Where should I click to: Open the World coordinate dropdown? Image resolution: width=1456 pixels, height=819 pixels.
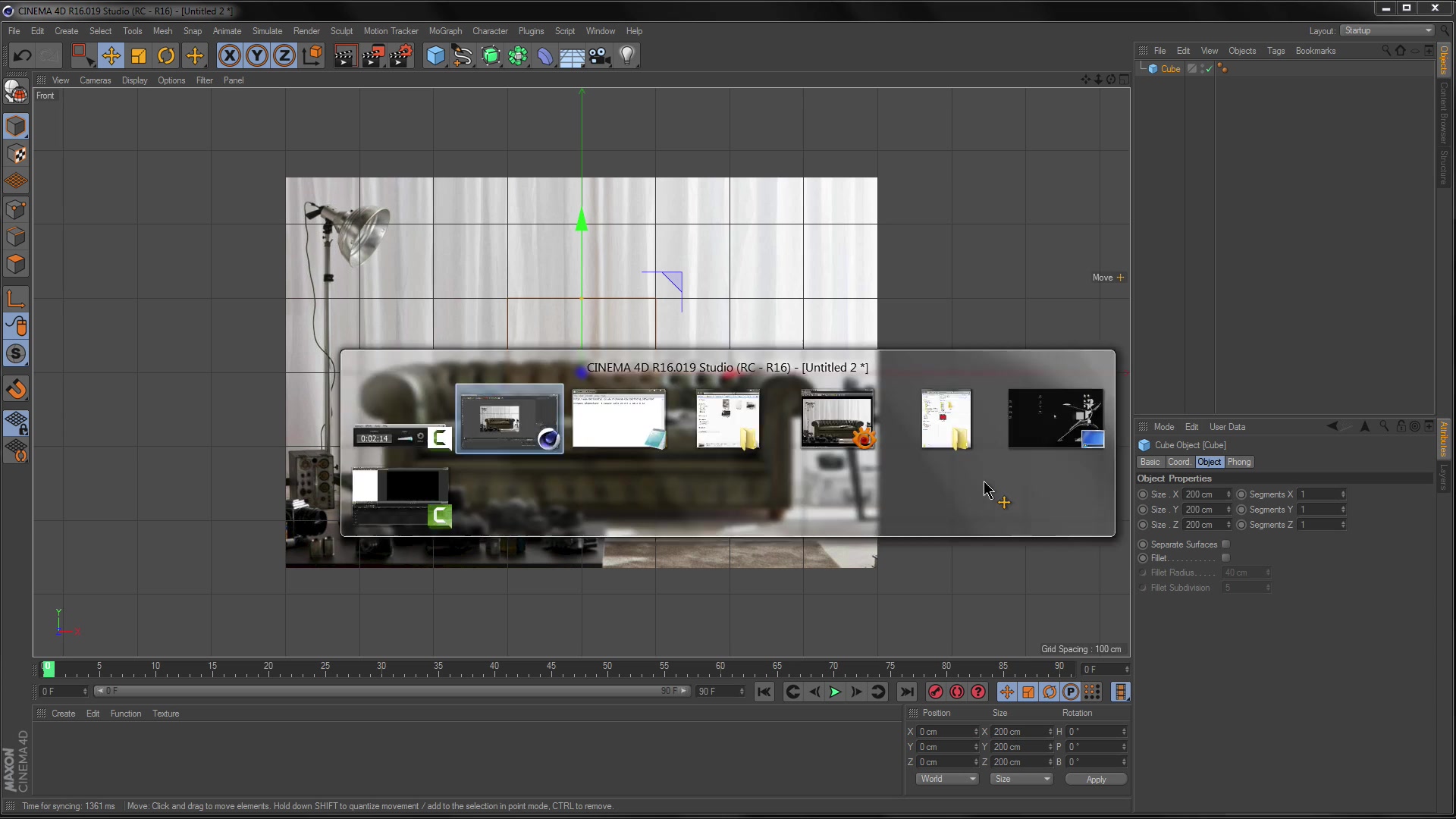coord(946,779)
